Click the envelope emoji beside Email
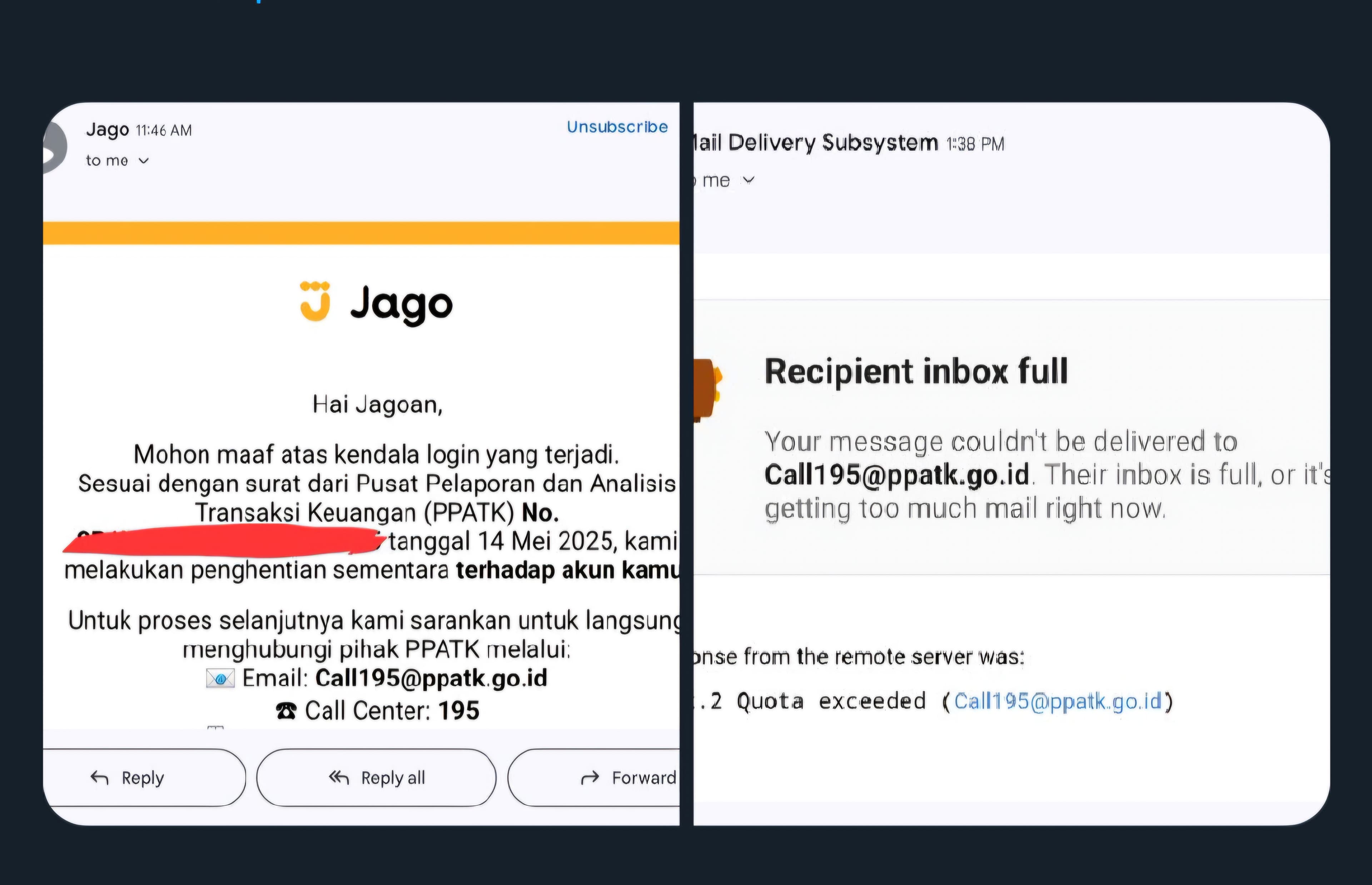The width and height of the screenshot is (1372, 885). tap(221, 679)
